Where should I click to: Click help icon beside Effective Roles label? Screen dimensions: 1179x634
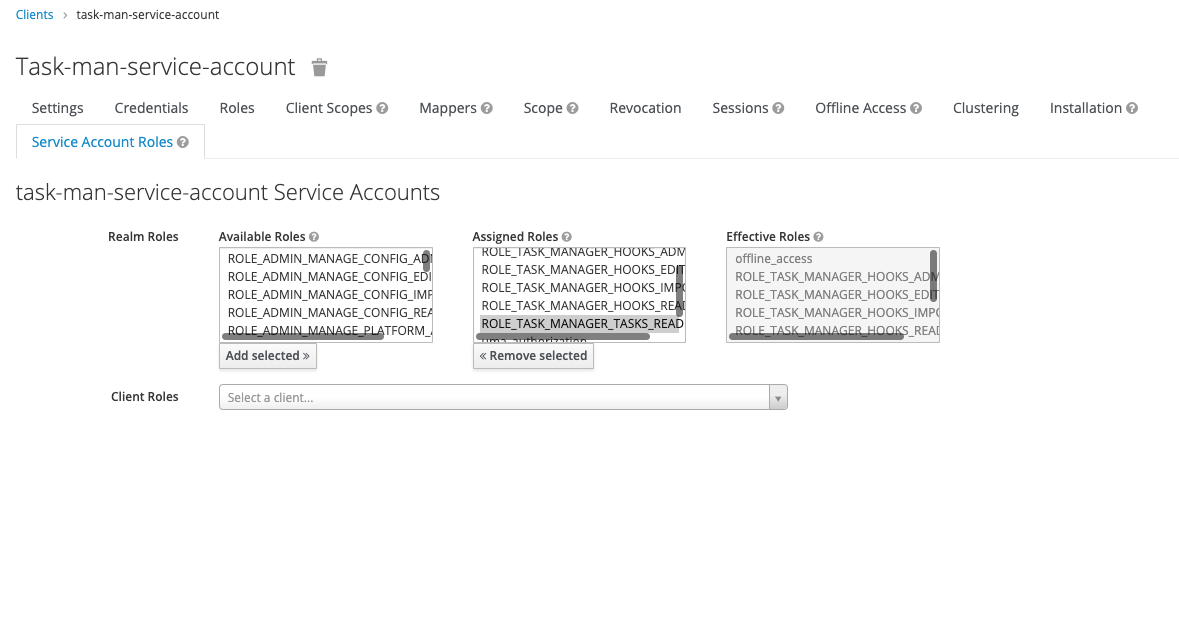point(819,237)
